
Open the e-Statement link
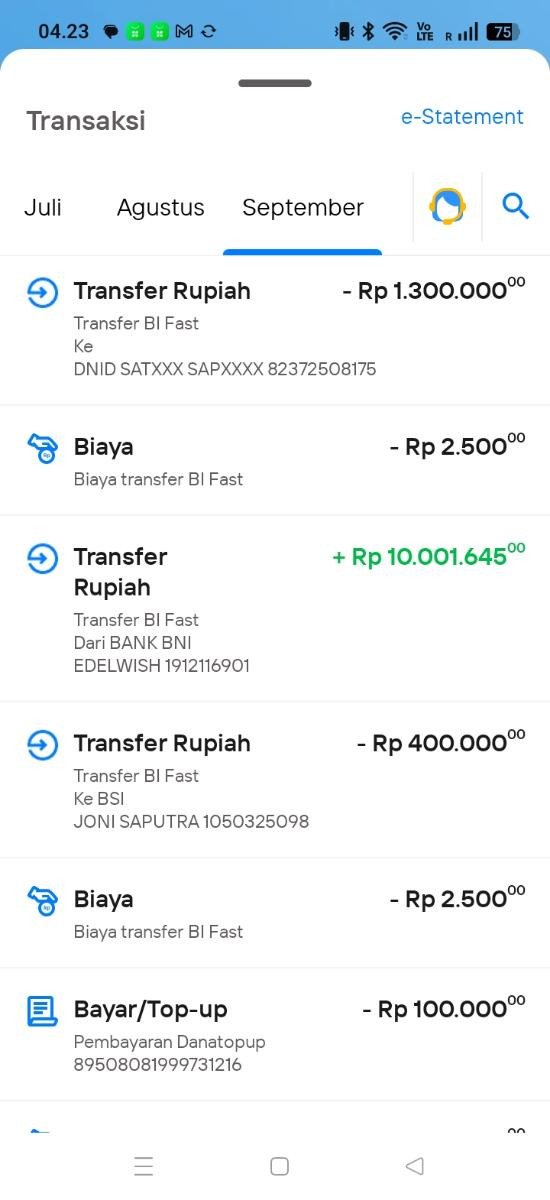[x=462, y=117]
